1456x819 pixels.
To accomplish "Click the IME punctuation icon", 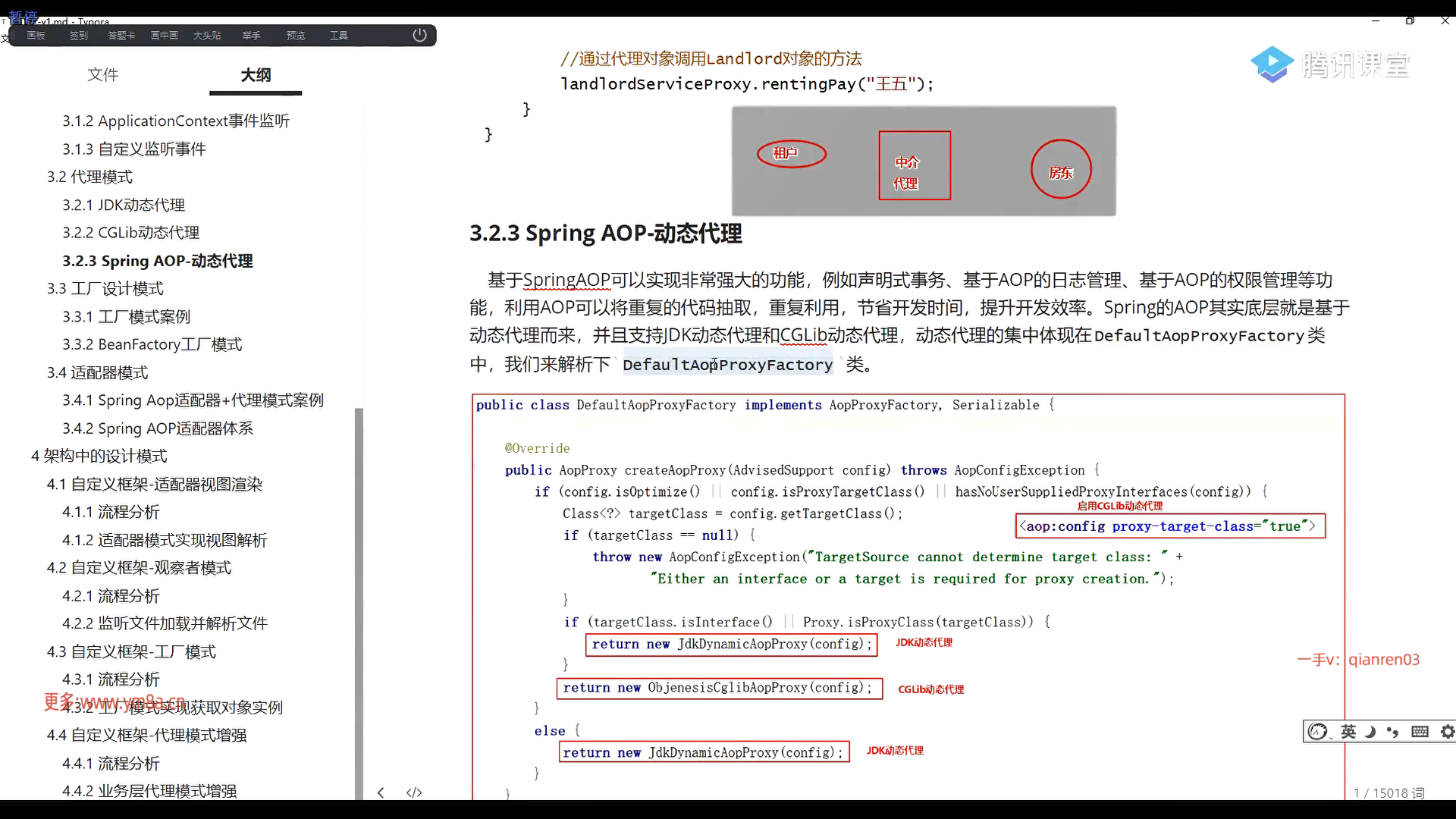I will tap(1393, 731).
